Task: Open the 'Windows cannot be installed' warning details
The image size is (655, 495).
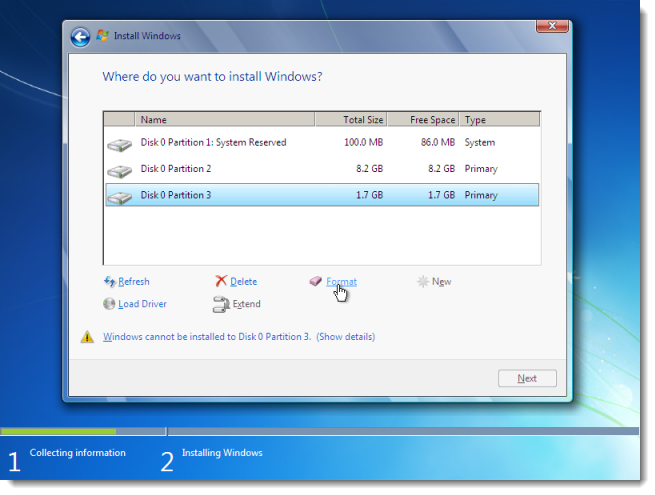Action: tap(239, 337)
